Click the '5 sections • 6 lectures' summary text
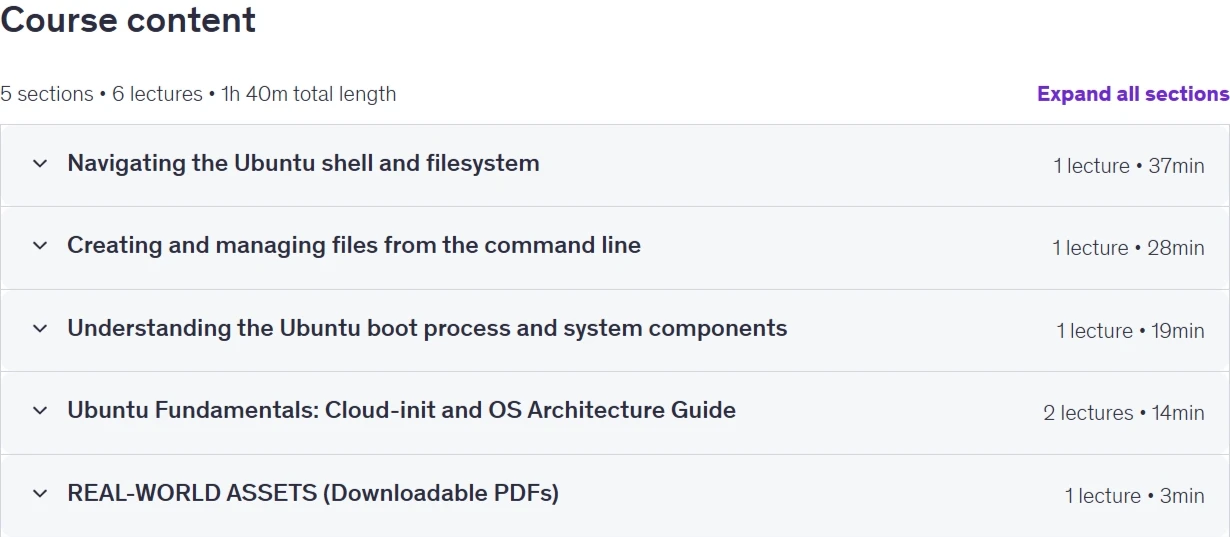Viewport: 1230px width, 537px height. [x=198, y=94]
